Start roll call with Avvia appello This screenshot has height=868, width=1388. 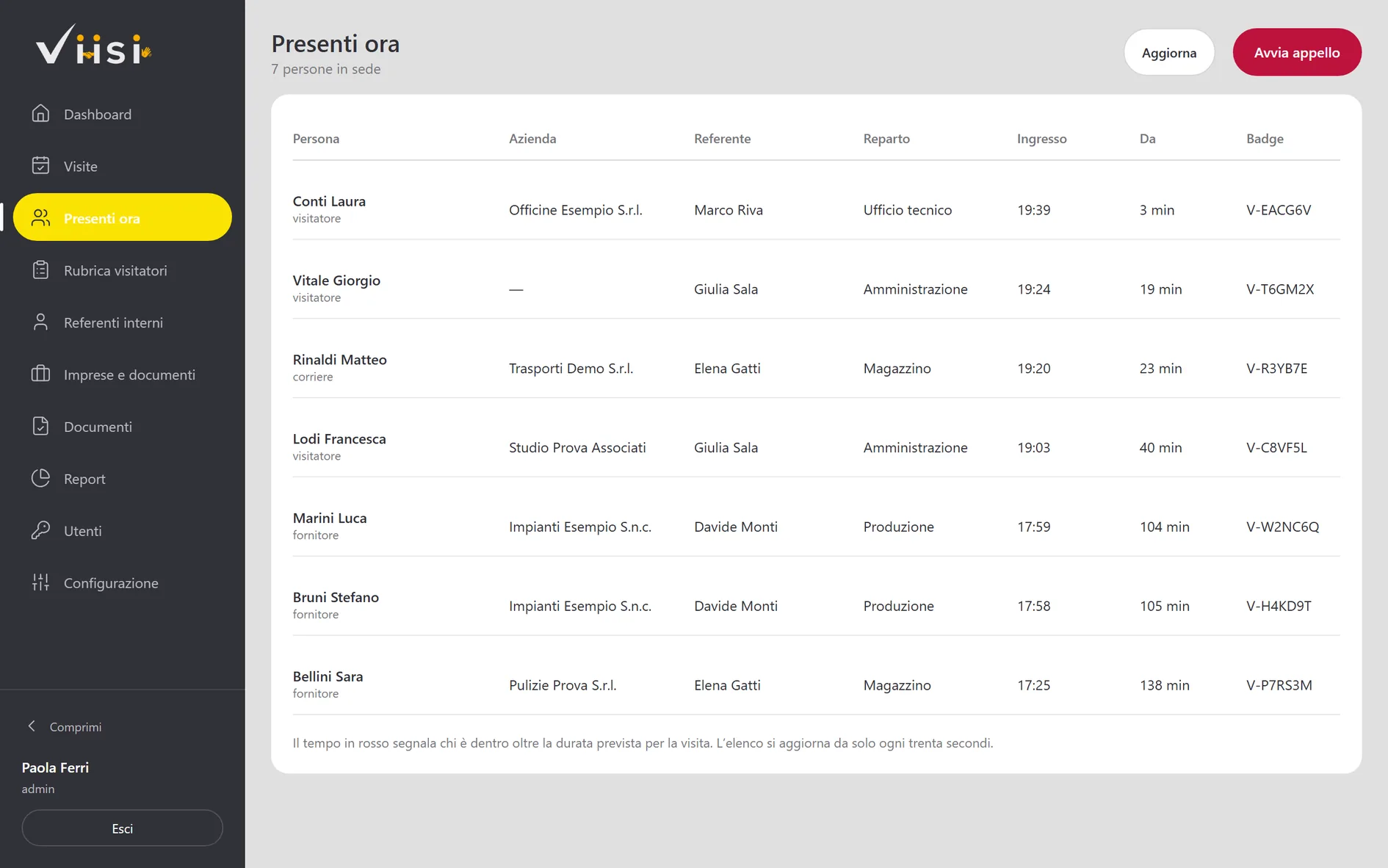click(1296, 52)
